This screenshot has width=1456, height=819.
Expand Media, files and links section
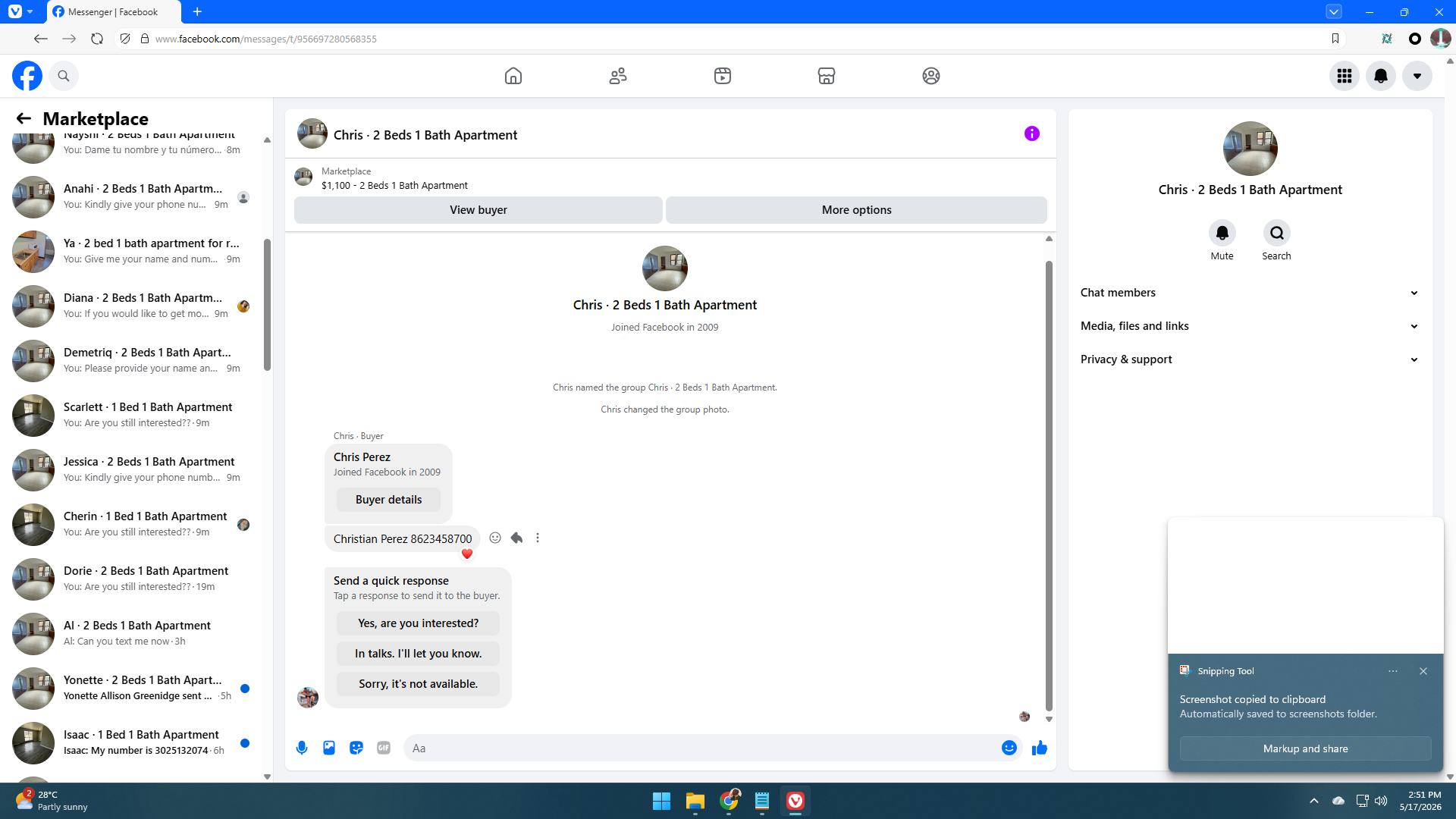pos(1250,326)
